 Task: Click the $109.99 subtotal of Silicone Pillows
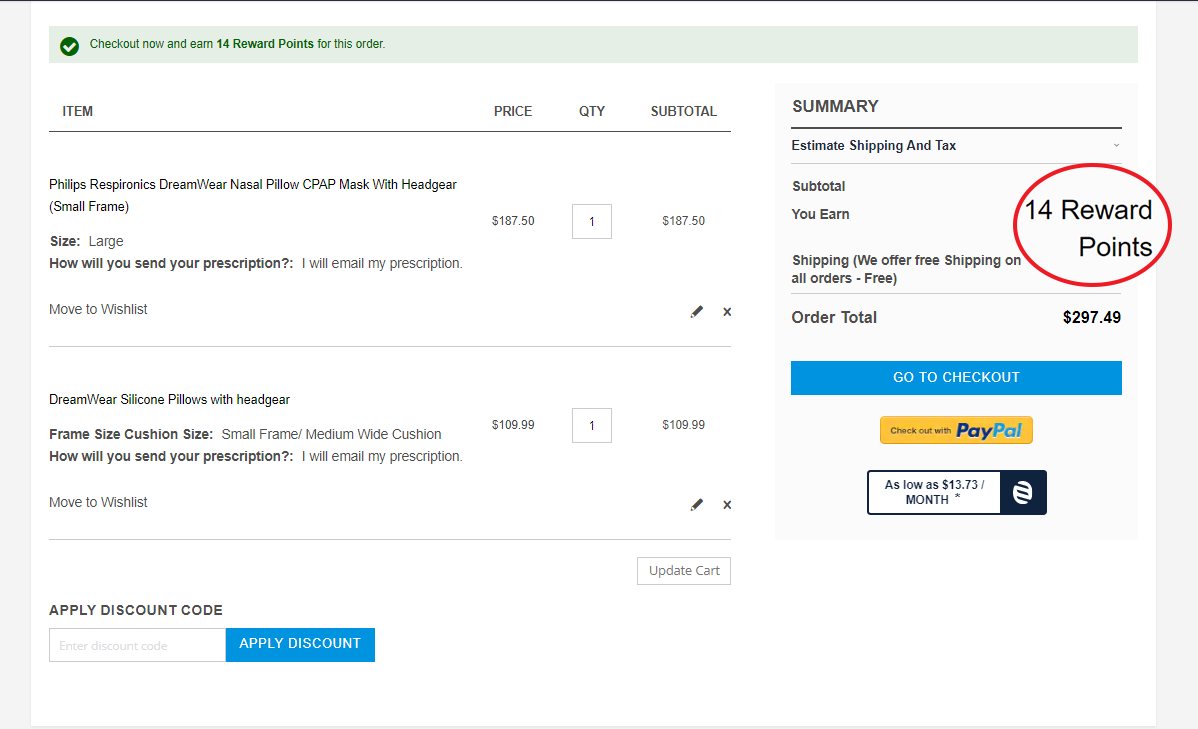pos(683,425)
